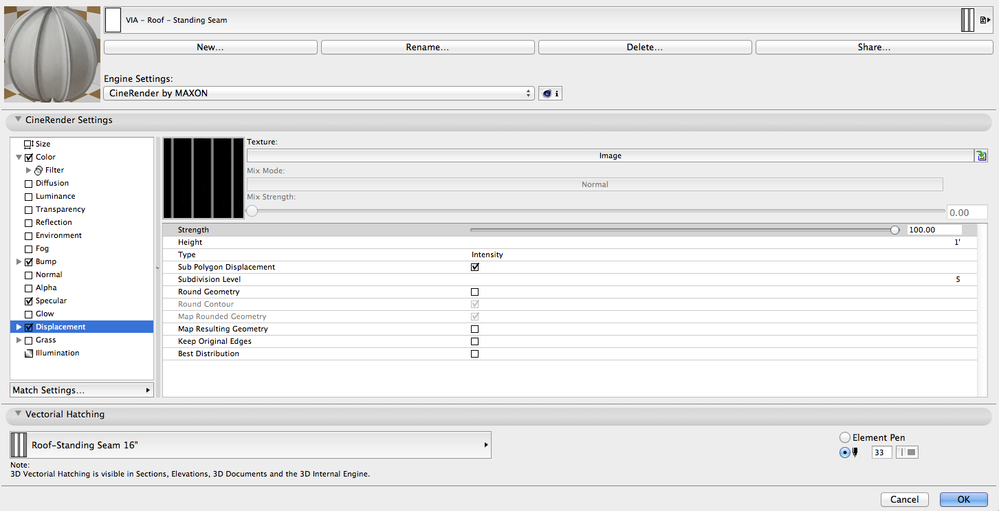Click the New... button

pos(210,47)
